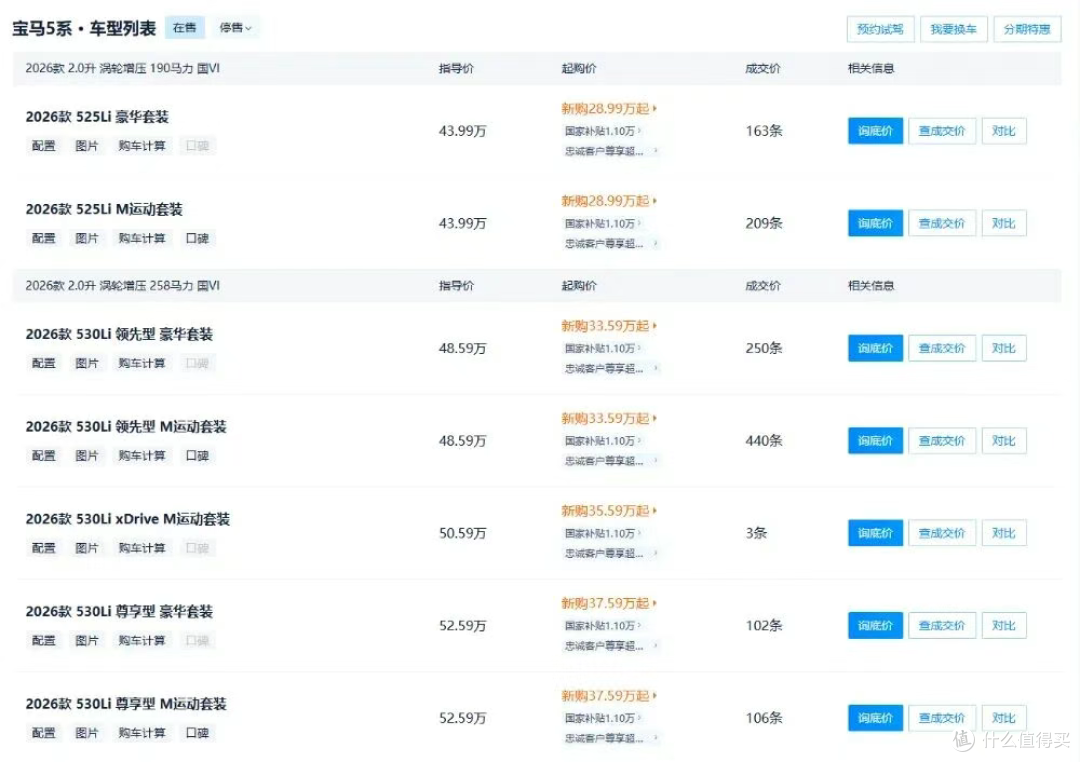This screenshot has height=762, width=1080.
Task: Click 对比 for 530Li 尊享型 M运动套装
Action: (1004, 718)
